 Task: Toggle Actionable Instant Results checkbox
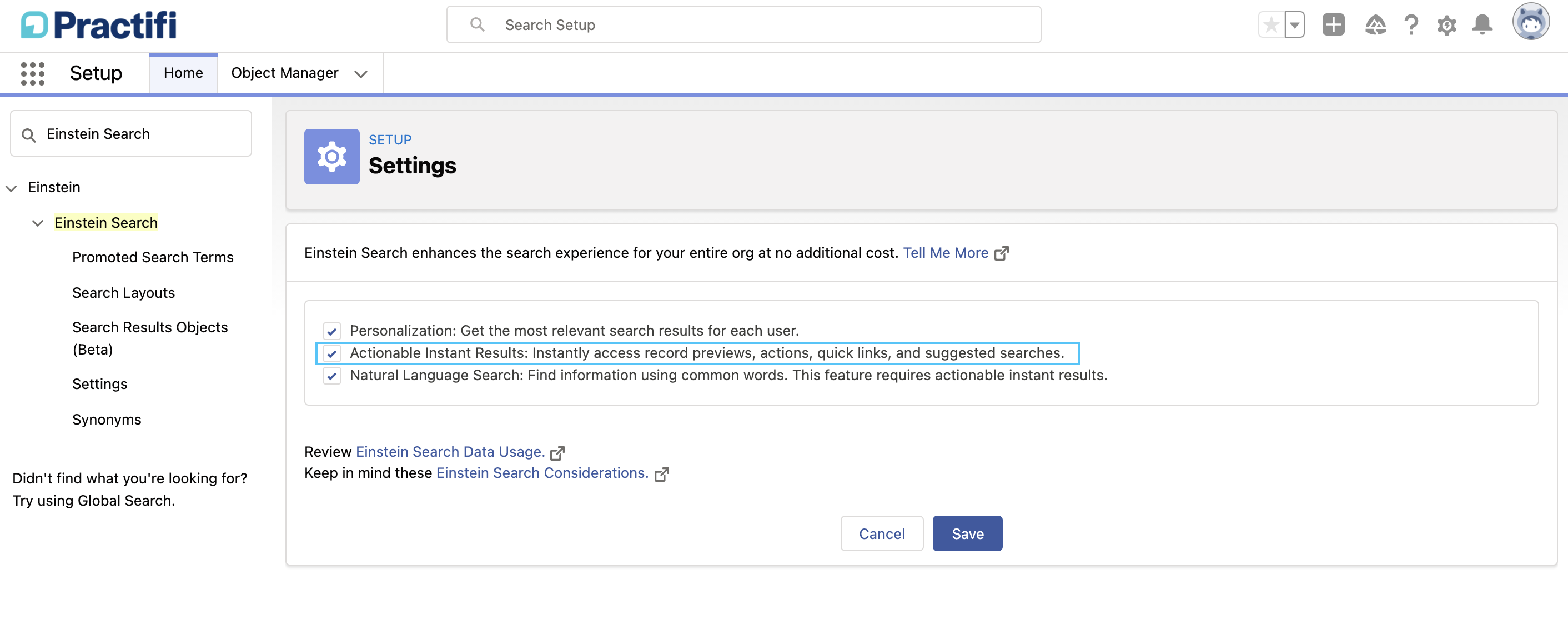coord(331,353)
